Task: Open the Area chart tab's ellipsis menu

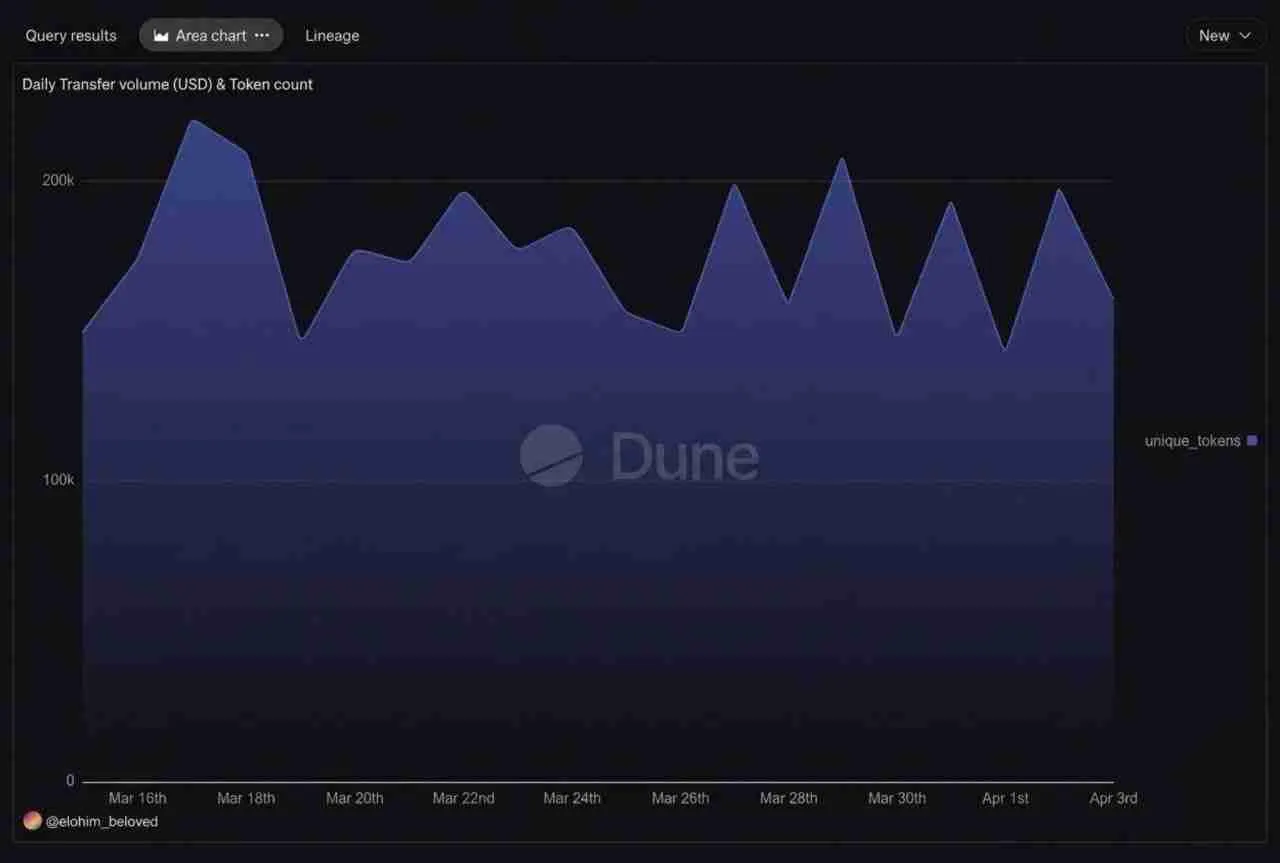Action: pyautogui.click(x=262, y=35)
